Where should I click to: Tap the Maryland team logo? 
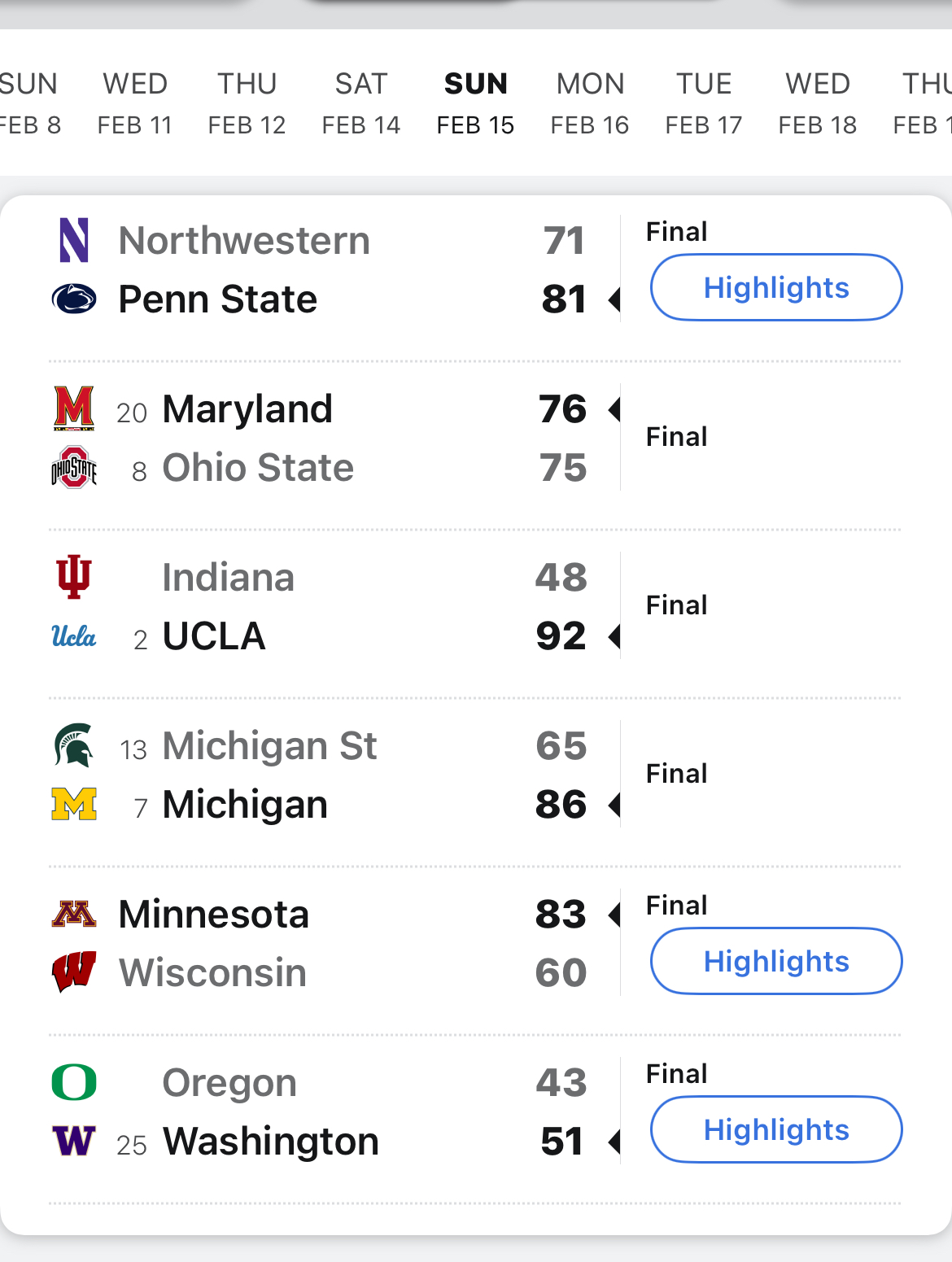click(74, 408)
